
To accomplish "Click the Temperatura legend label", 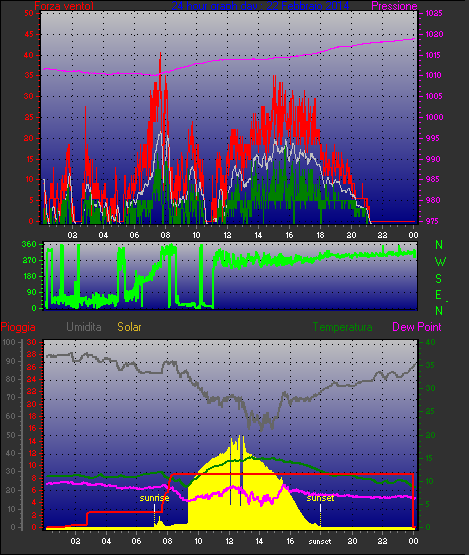I will tap(342, 327).
